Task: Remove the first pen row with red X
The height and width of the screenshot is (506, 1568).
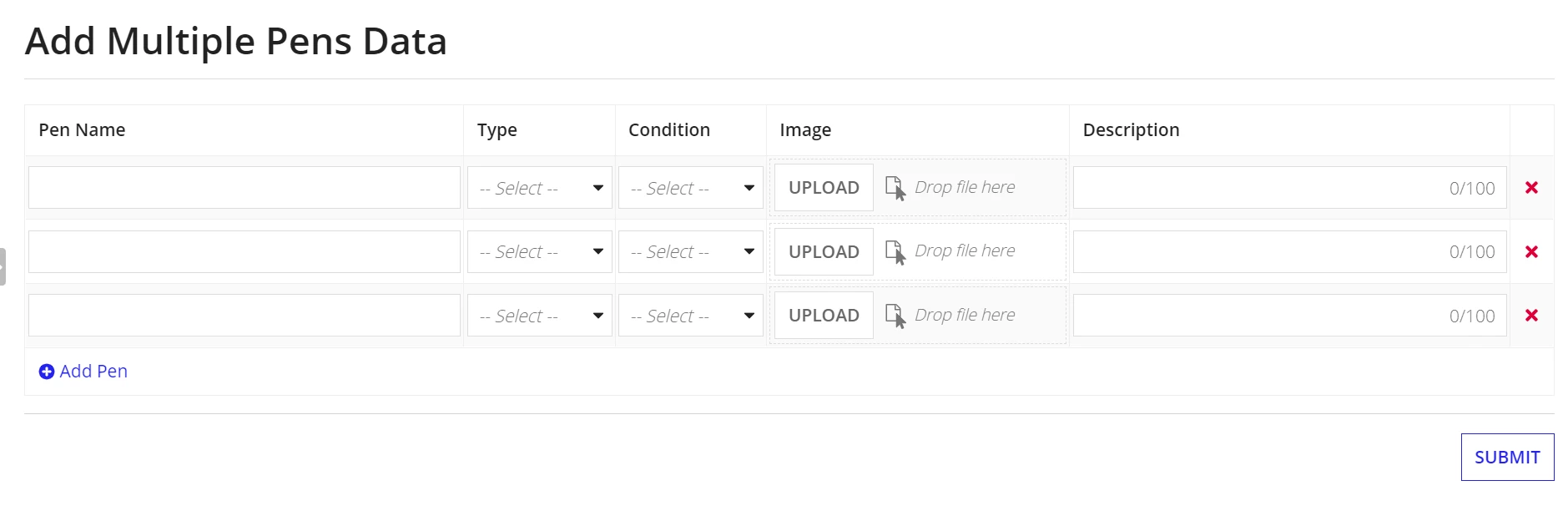Action: point(1531,188)
